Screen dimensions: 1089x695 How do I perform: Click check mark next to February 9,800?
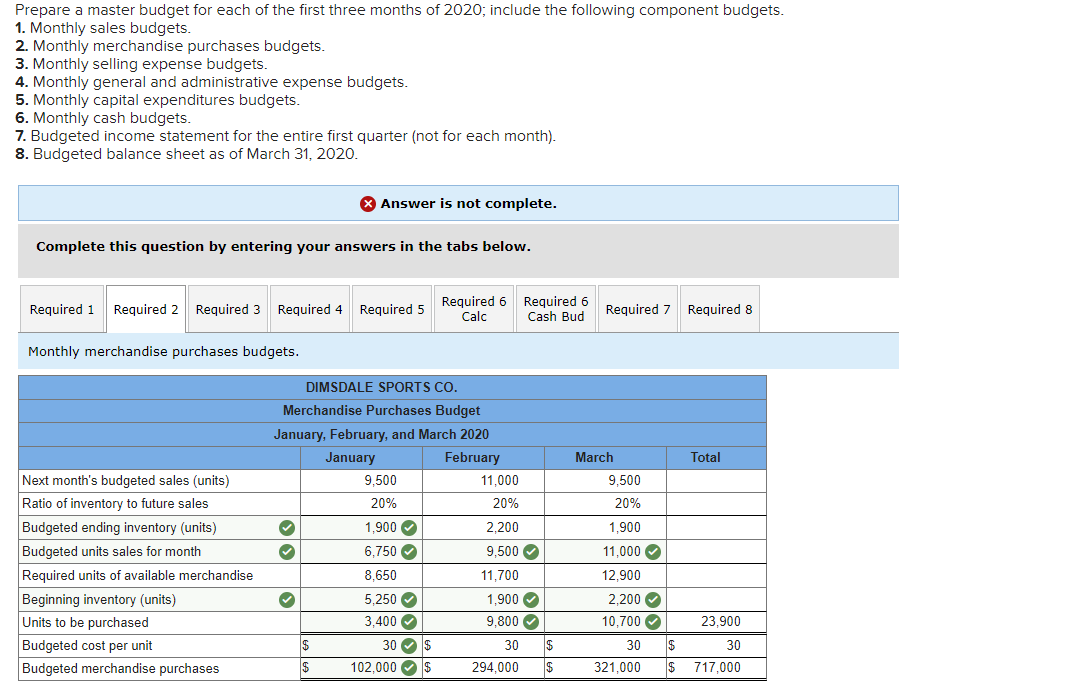[531, 621]
